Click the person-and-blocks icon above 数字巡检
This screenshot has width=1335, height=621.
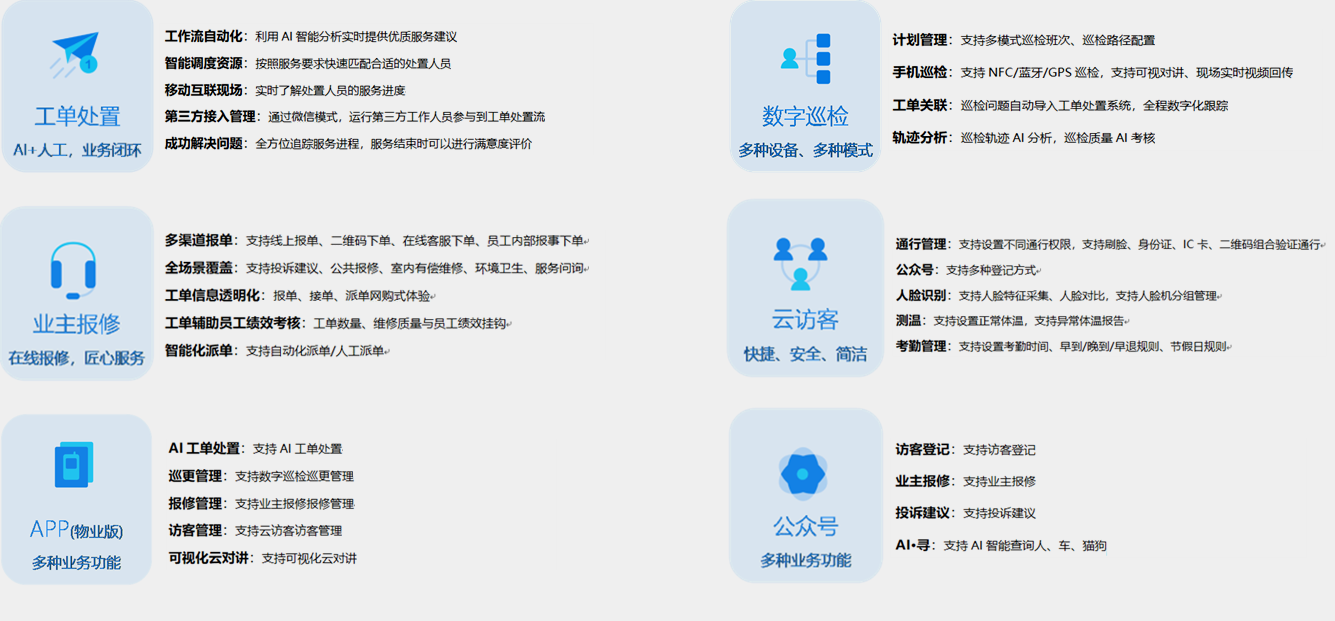(x=807, y=58)
